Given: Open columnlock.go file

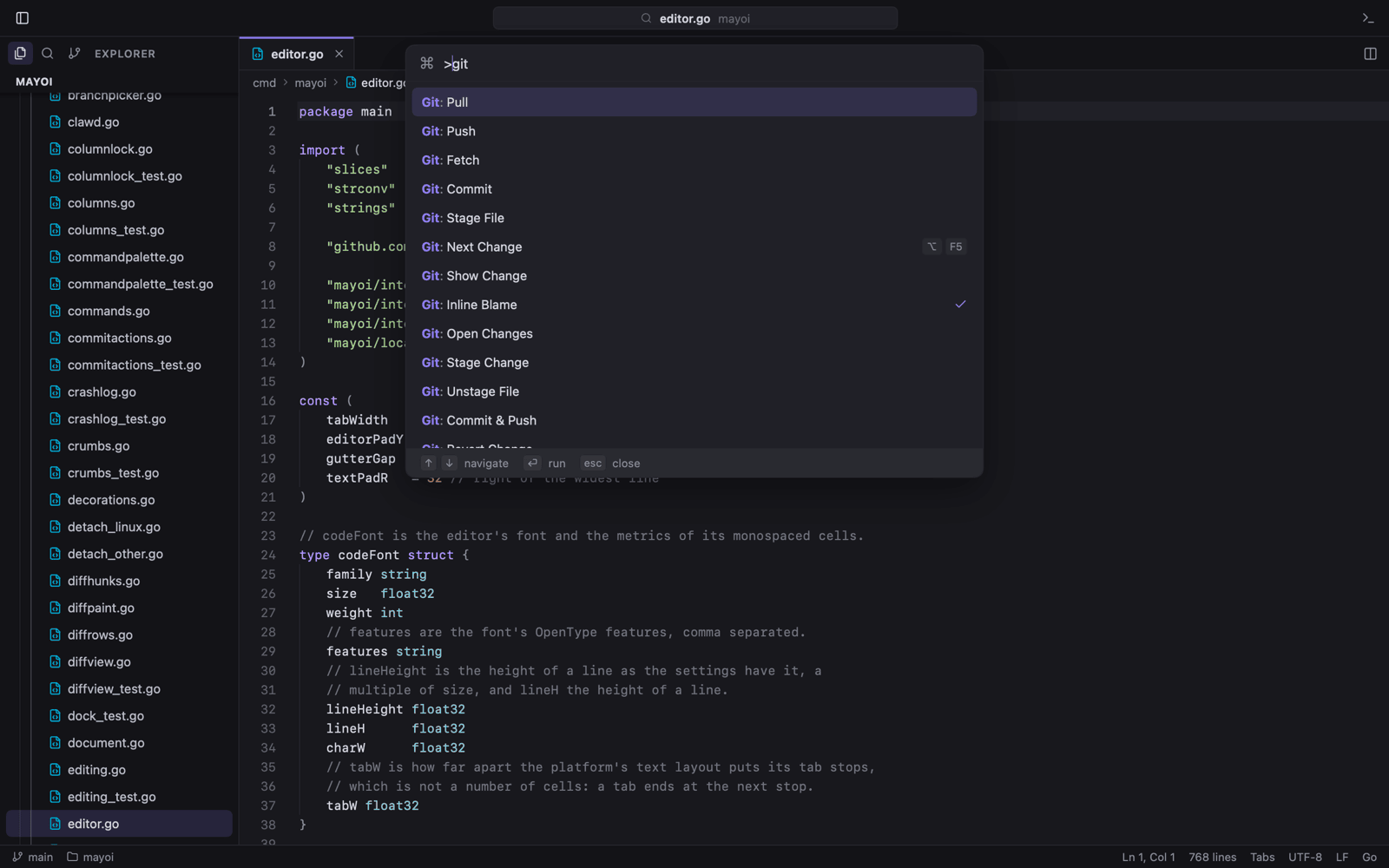Looking at the screenshot, I should tap(119, 149).
